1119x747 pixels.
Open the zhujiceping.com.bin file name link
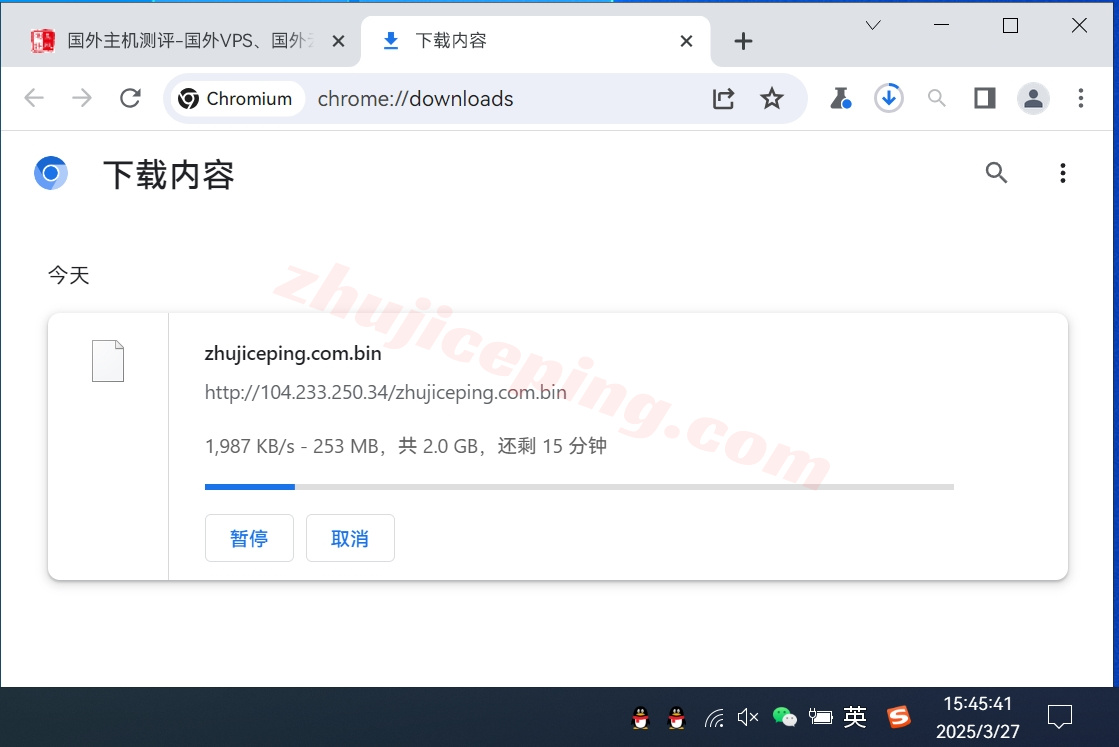(x=293, y=354)
